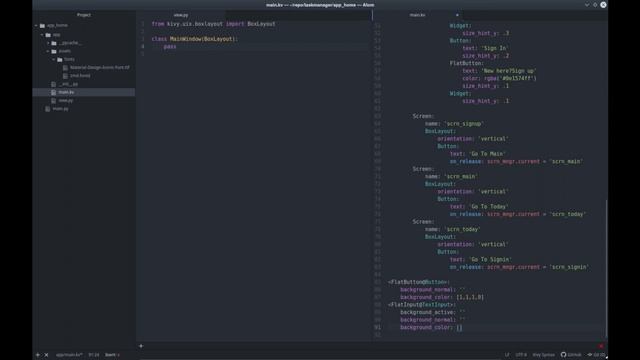The width and height of the screenshot is (640, 360).
Task: Click the main.py file icon in tree
Action: pyautogui.click(x=48, y=109)
